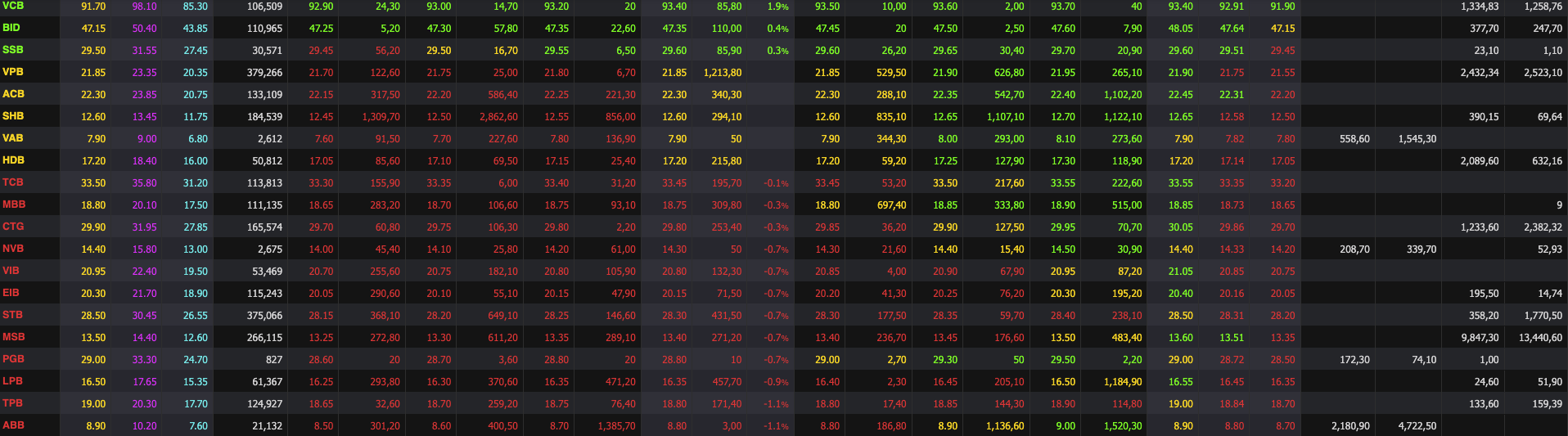The width and height of the screenshot is (1568, 436).
Task: Select MSB foreign volume 13,440,60 cell
Action: (1540, 337)
